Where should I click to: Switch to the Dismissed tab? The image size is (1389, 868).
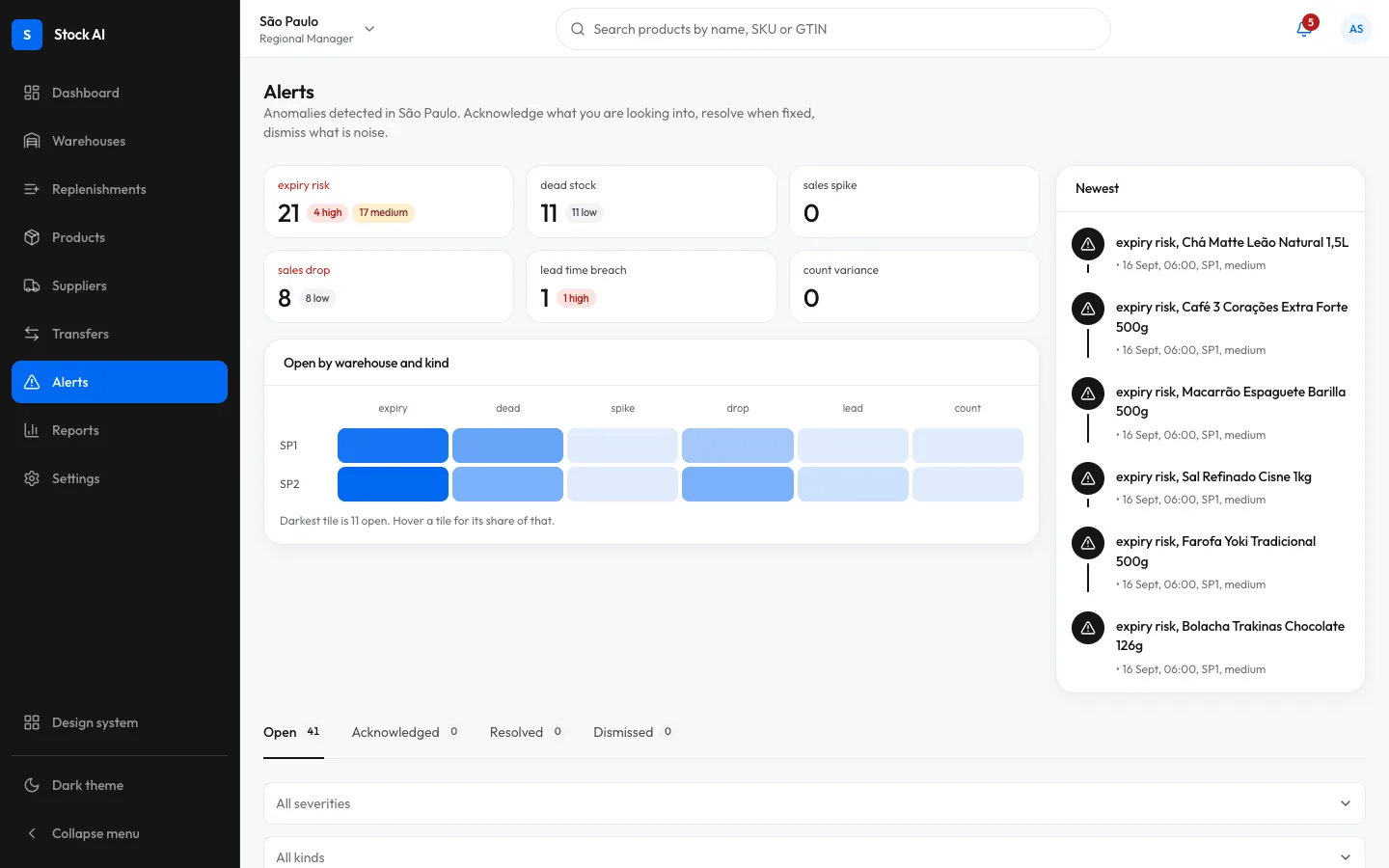click(634, 732)
